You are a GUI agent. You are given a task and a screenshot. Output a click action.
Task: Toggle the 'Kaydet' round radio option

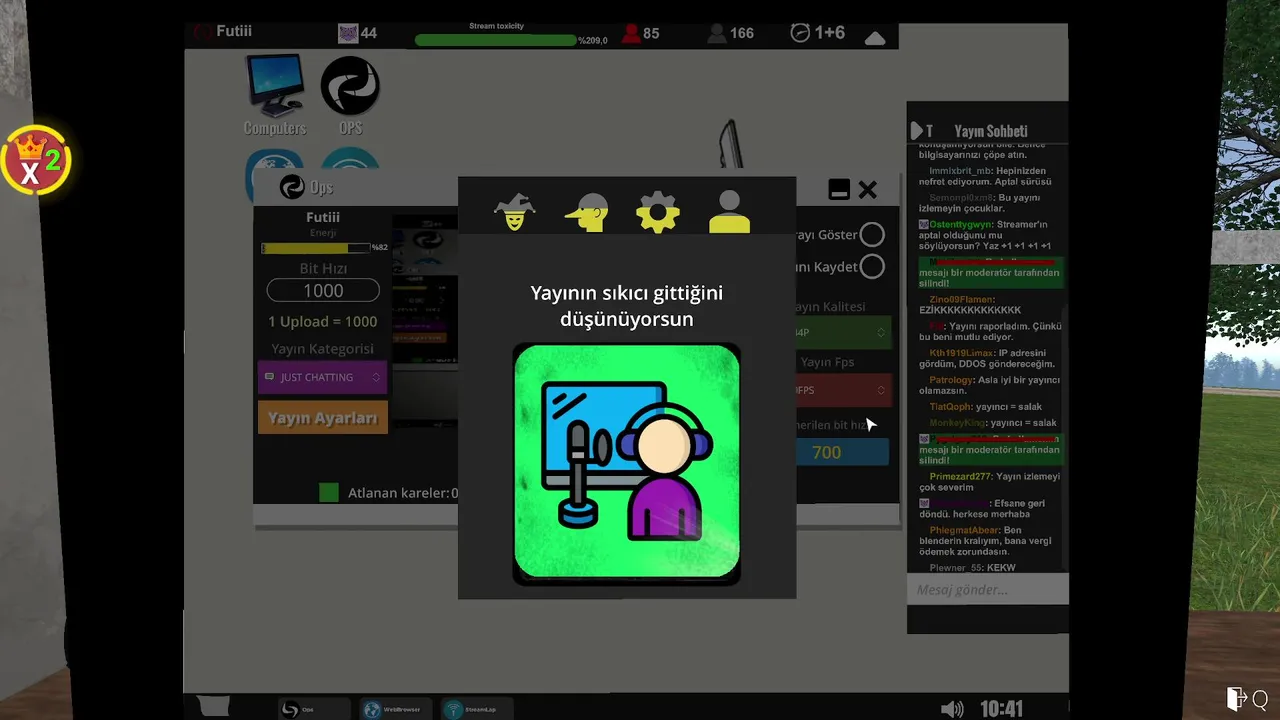(x=872, y=266)
